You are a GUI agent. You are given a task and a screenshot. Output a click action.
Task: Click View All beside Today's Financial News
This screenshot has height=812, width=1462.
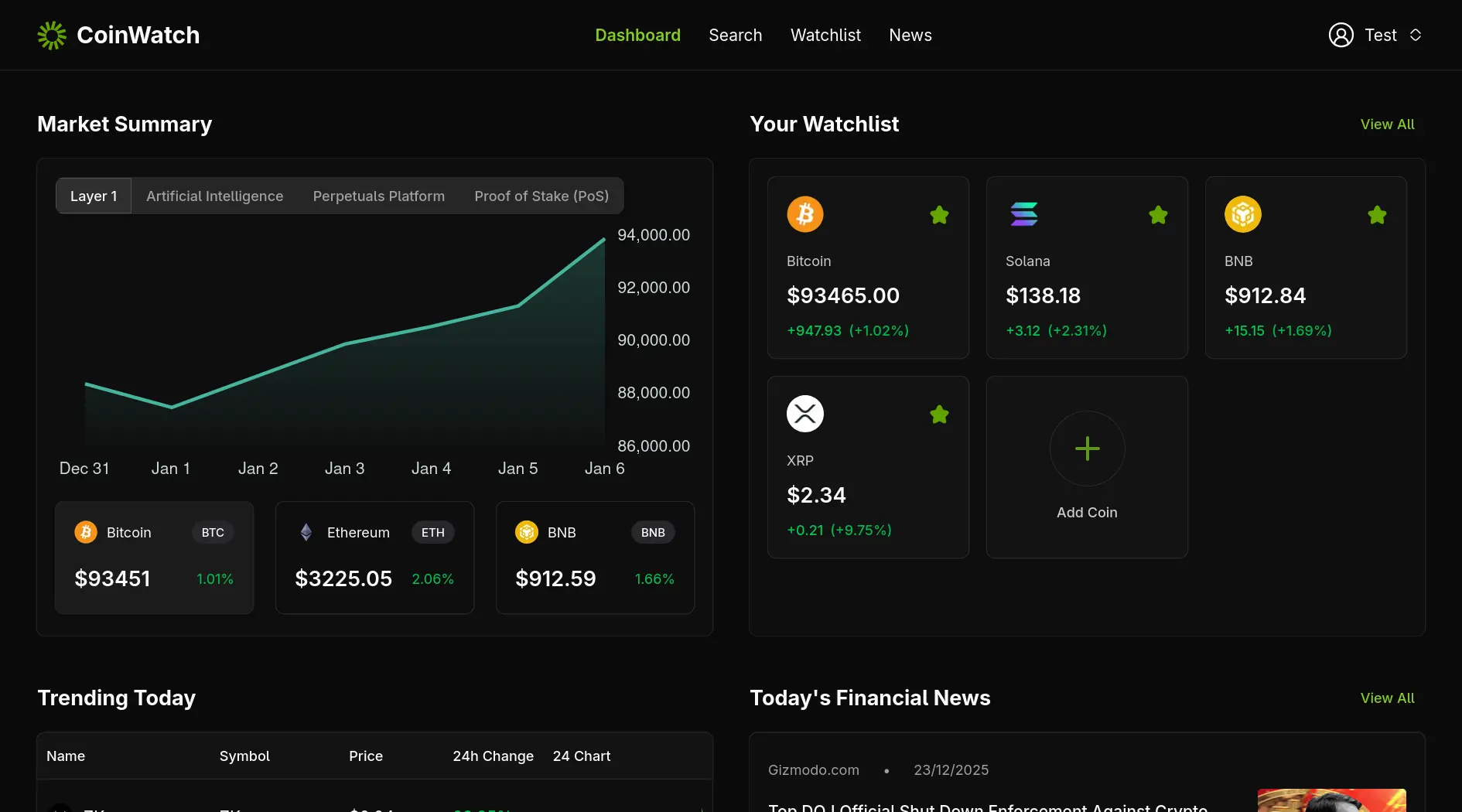pos(1387,698)
